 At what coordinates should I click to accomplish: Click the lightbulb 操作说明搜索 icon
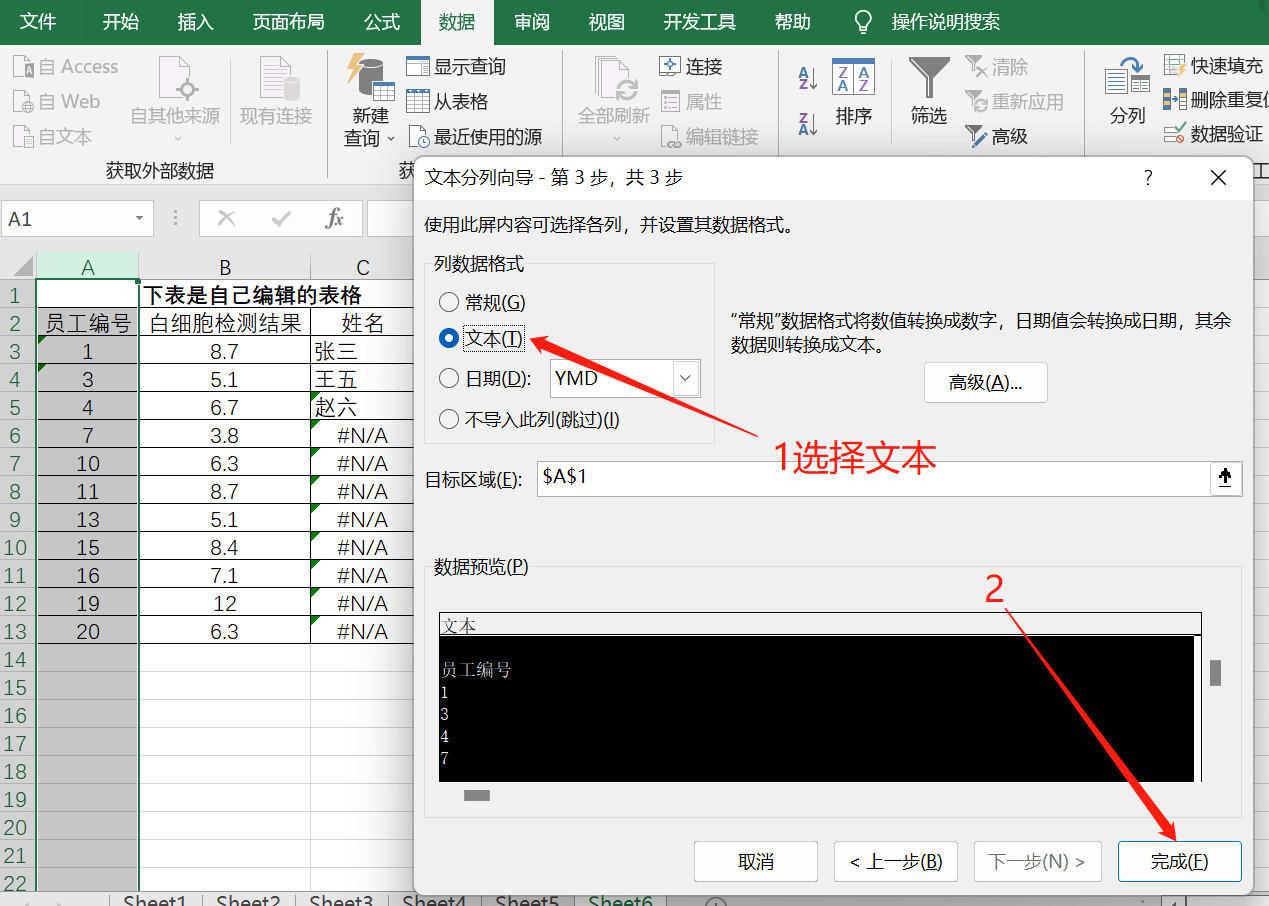pyautogui.click(x=863, y=22)
